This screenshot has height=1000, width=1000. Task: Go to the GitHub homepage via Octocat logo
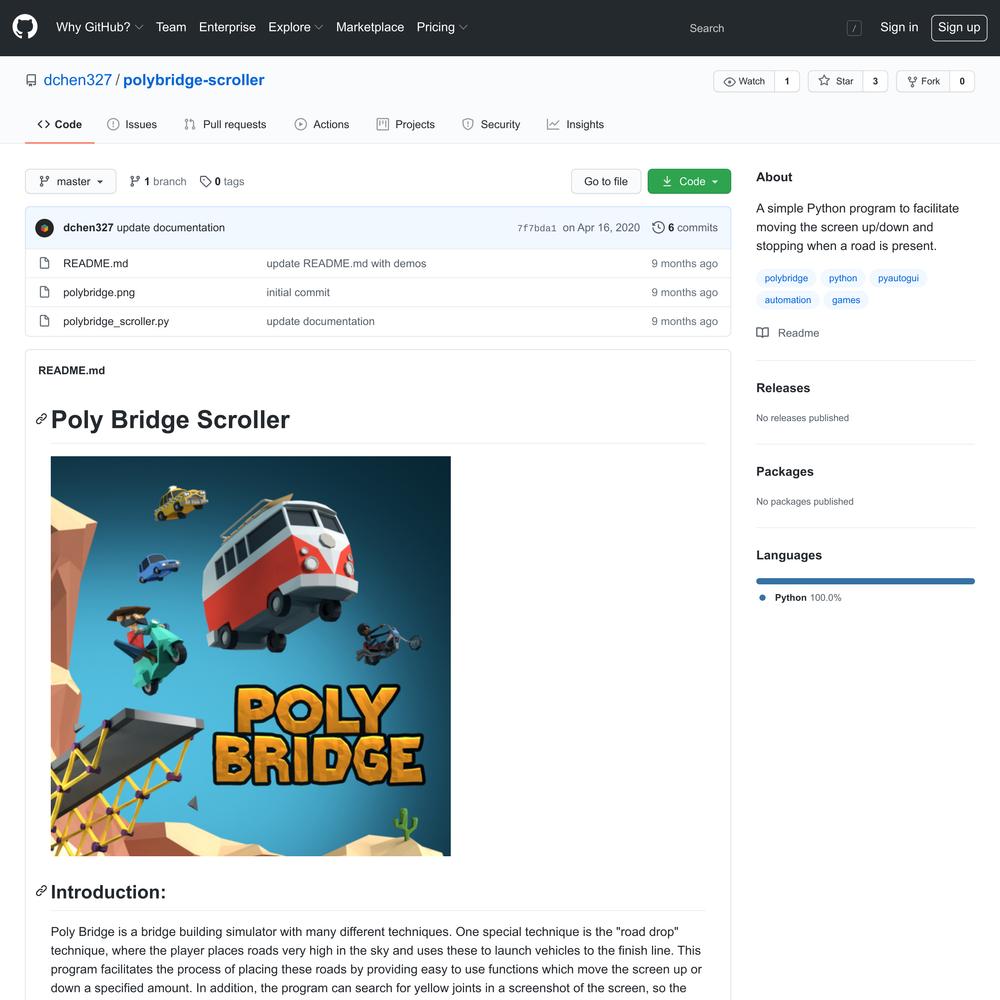(x=25, y=27)
